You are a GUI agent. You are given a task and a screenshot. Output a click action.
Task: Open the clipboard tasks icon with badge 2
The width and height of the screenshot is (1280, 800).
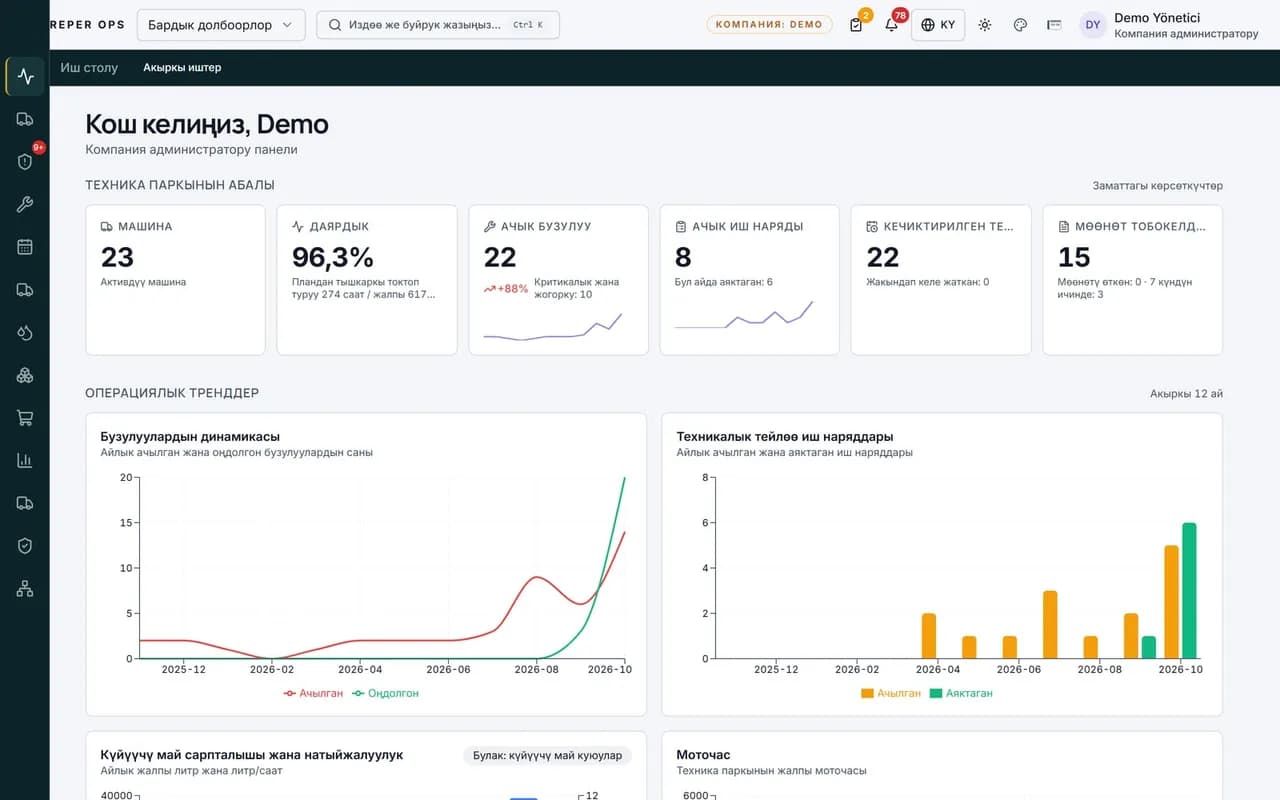coord(856,25)
